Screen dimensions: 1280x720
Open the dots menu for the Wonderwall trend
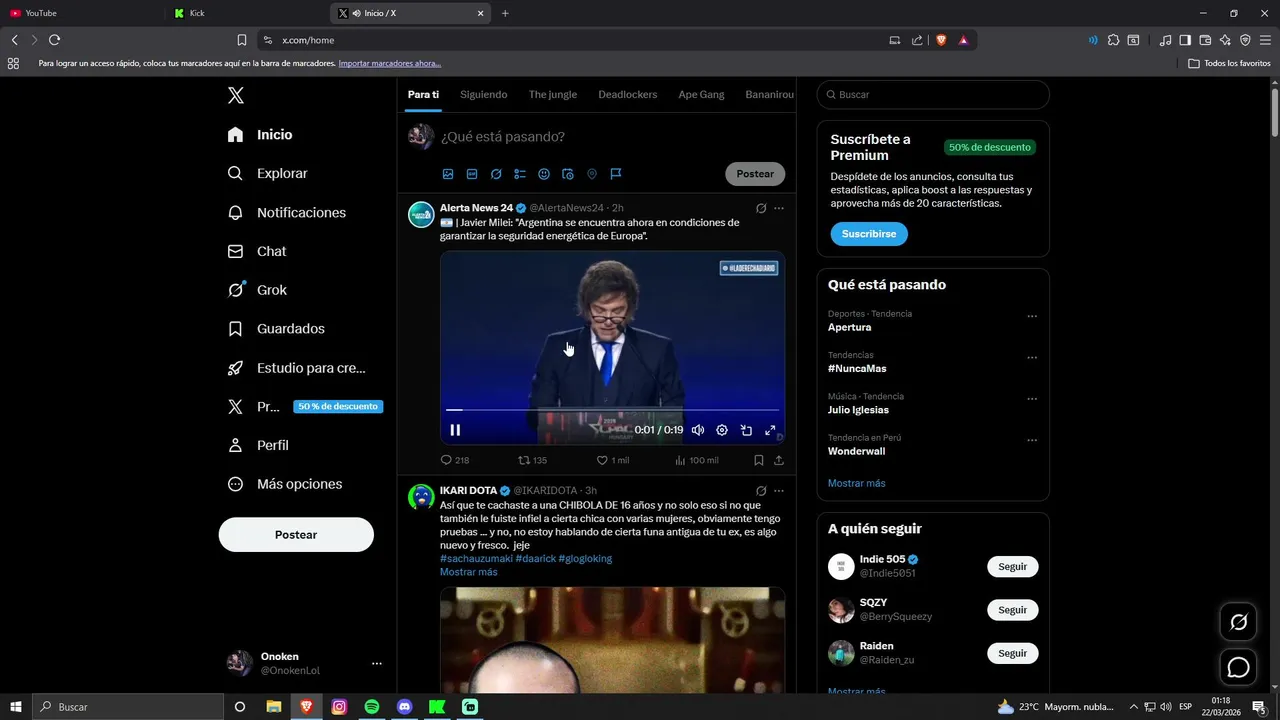(1032, 440)
